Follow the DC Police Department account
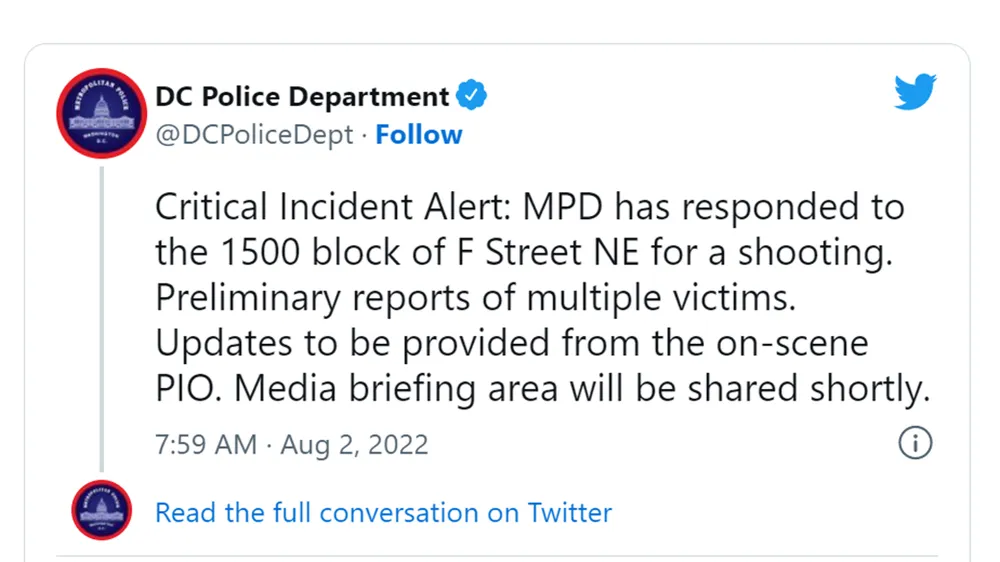 [419, 134]
